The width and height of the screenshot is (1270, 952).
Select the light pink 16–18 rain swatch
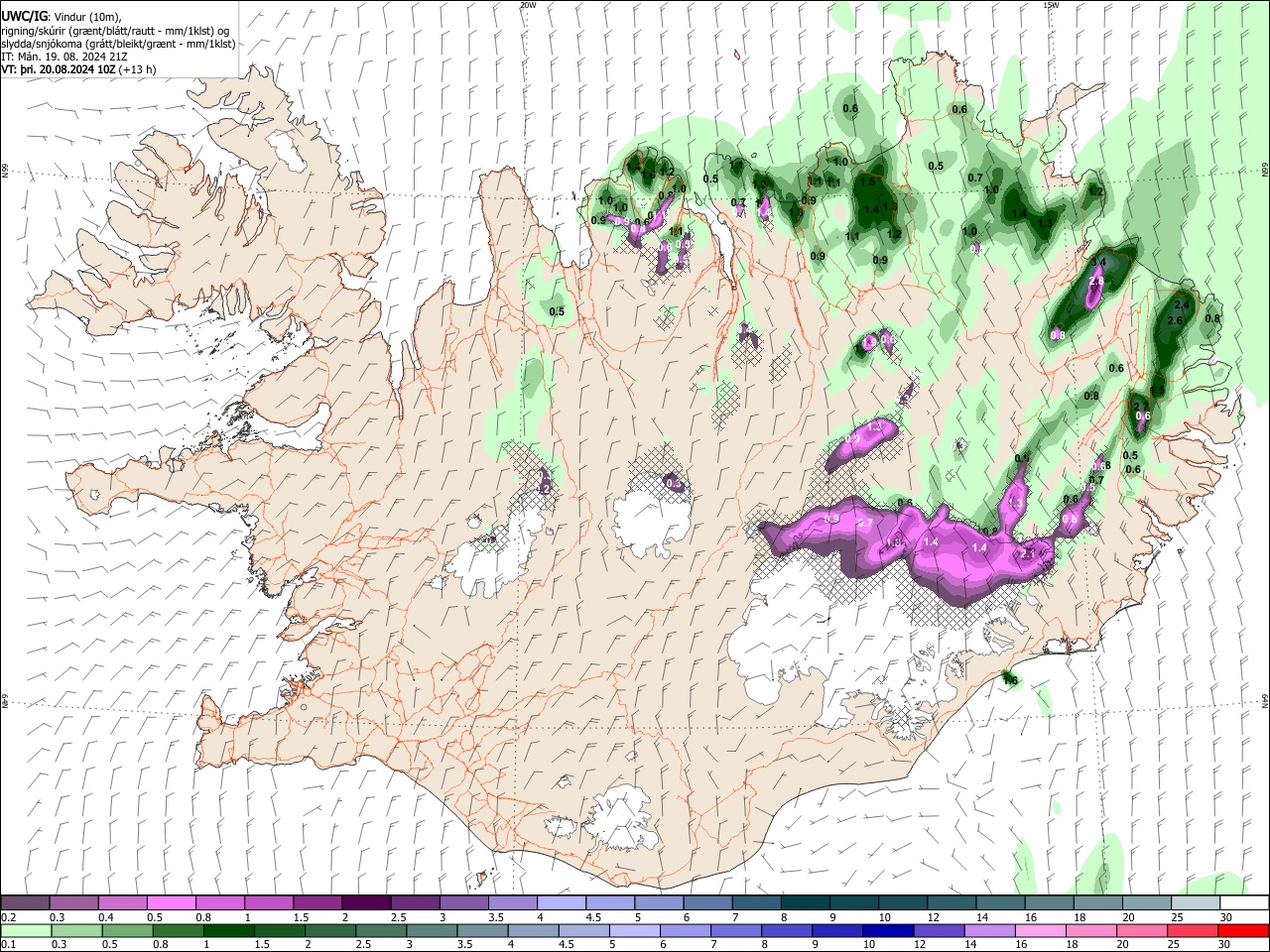(1039, 930)
